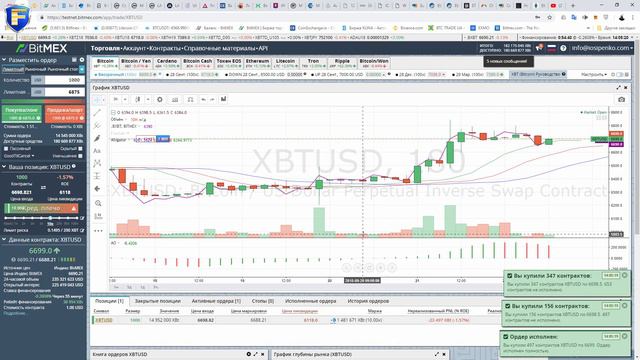Bookmark page with browser star icon
The width and height of the screenshot is (640, 360).
549,18
